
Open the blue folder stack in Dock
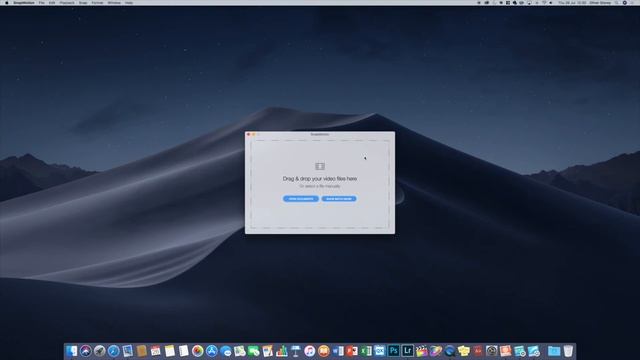(x=554, y=351)
